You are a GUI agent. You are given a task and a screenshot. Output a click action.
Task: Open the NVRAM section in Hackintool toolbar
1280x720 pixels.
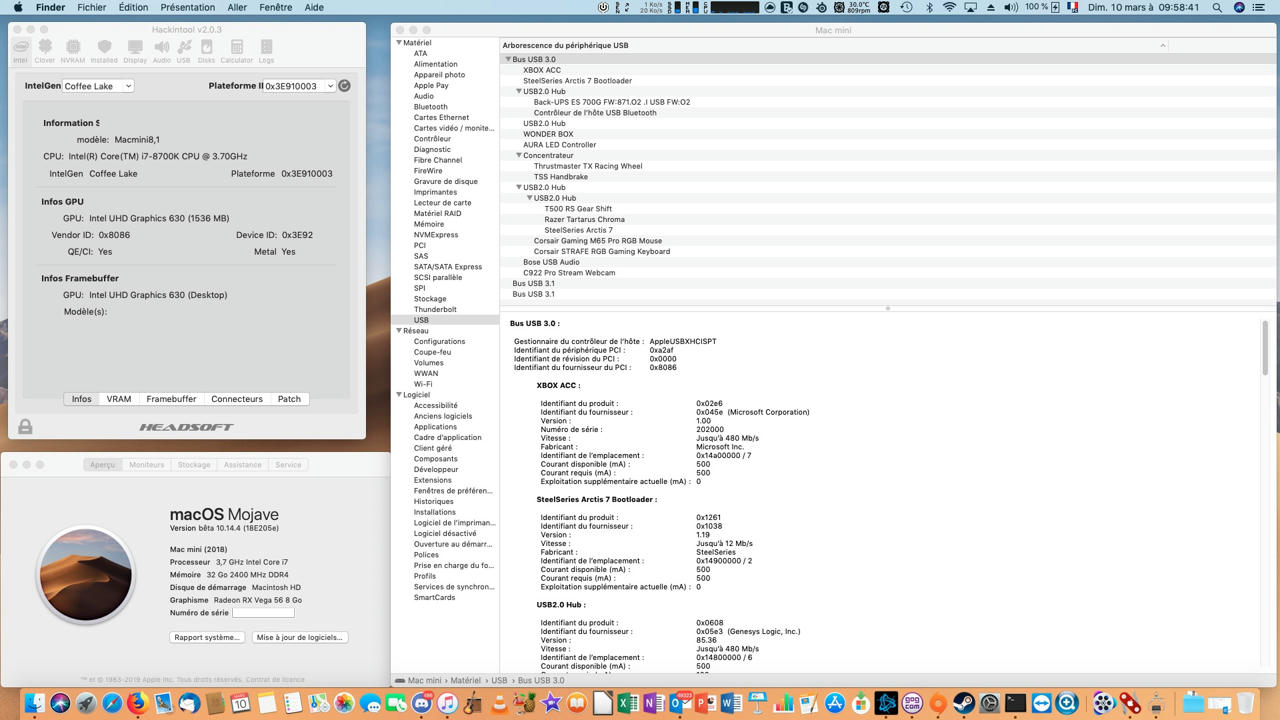(x=73, y=51)
